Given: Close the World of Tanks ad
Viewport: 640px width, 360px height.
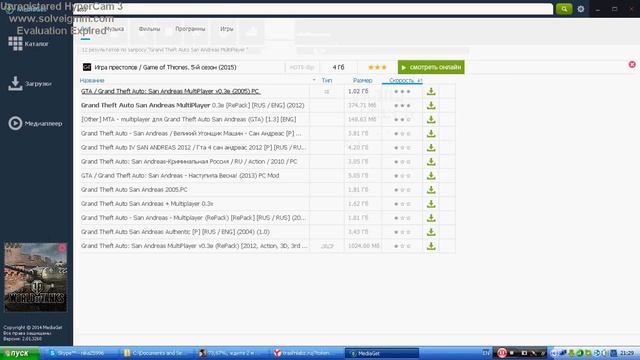Looking at the screenshot, I should point(62,248).
